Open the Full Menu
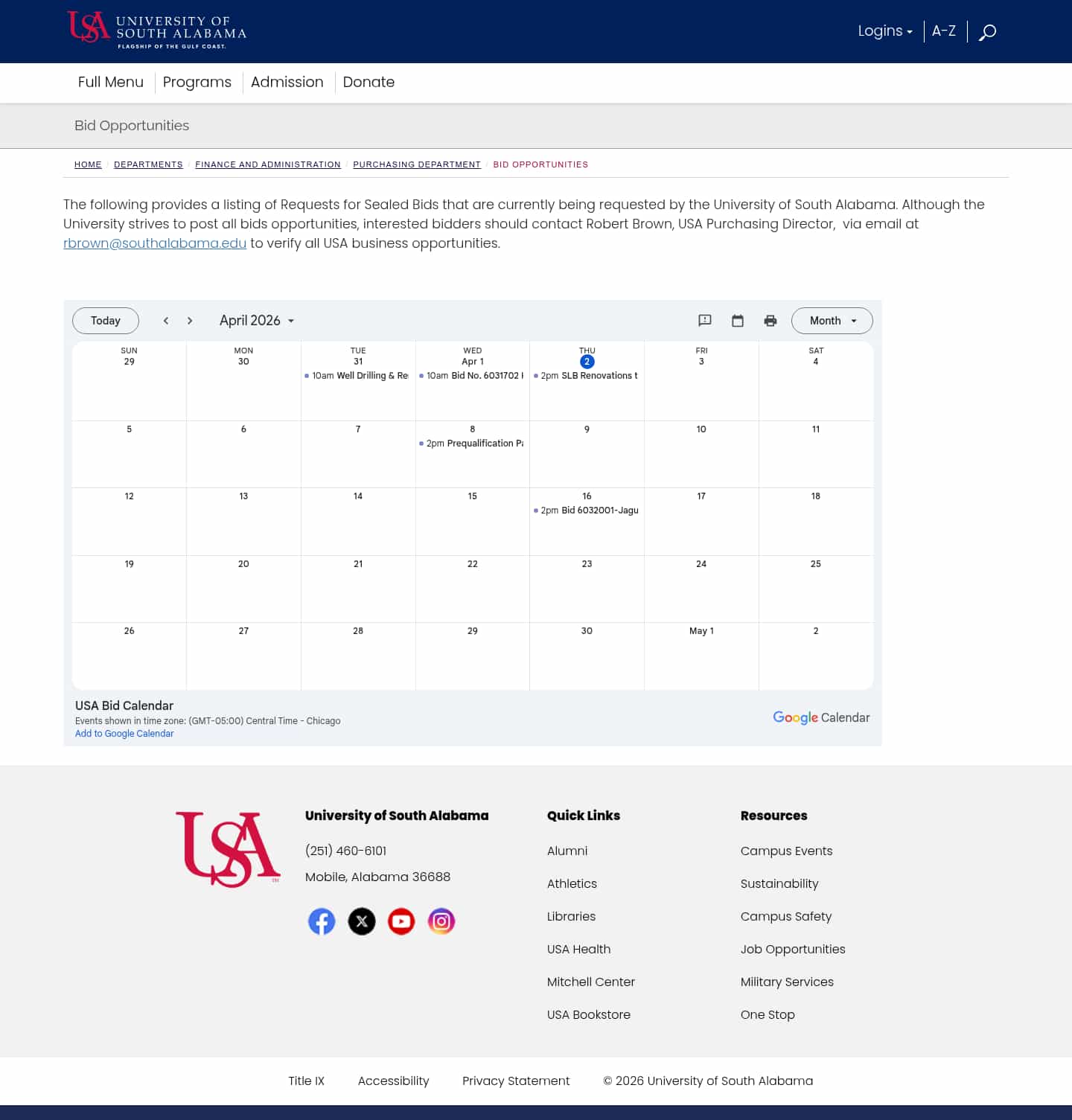 click(x=111, y=82)
